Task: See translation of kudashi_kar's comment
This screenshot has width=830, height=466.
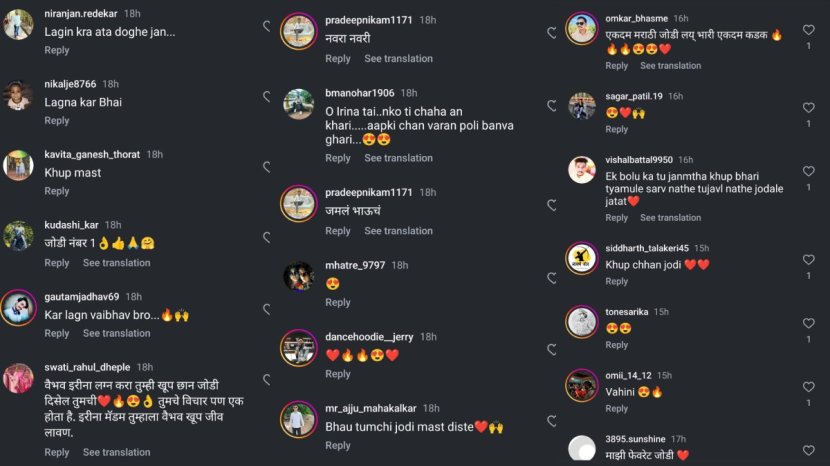Action: click(x=116, y=263)
